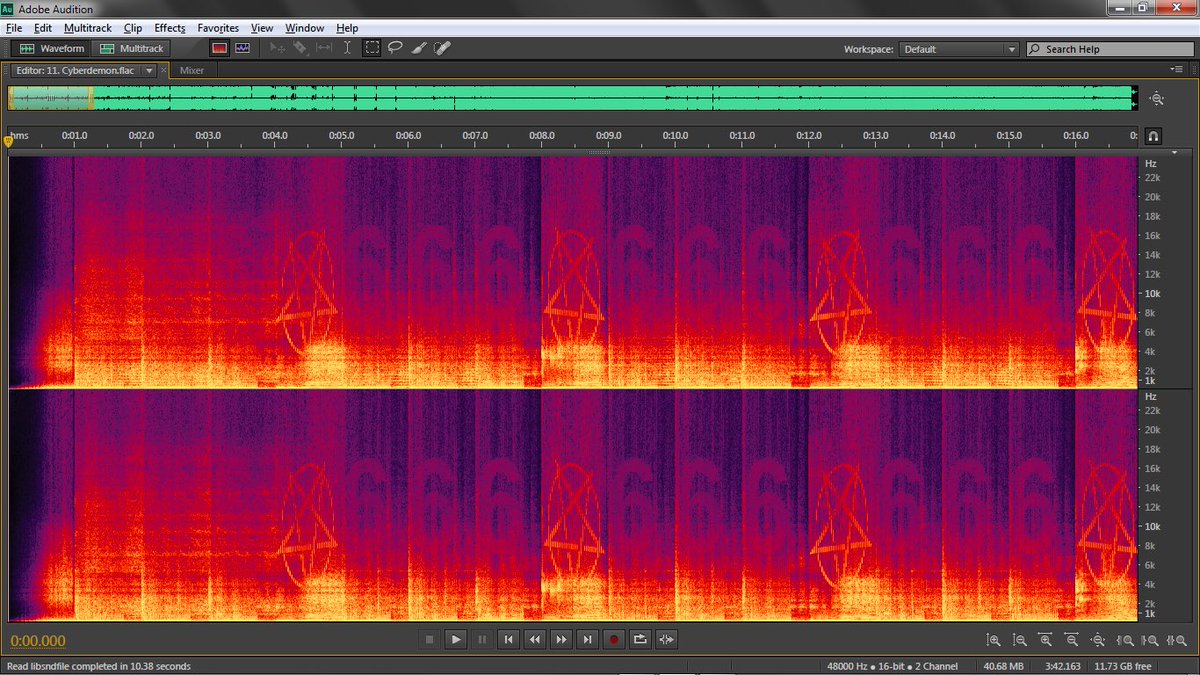
Task: Click the zoom navigator magnifier icon
Action: tap(1157, 98)
